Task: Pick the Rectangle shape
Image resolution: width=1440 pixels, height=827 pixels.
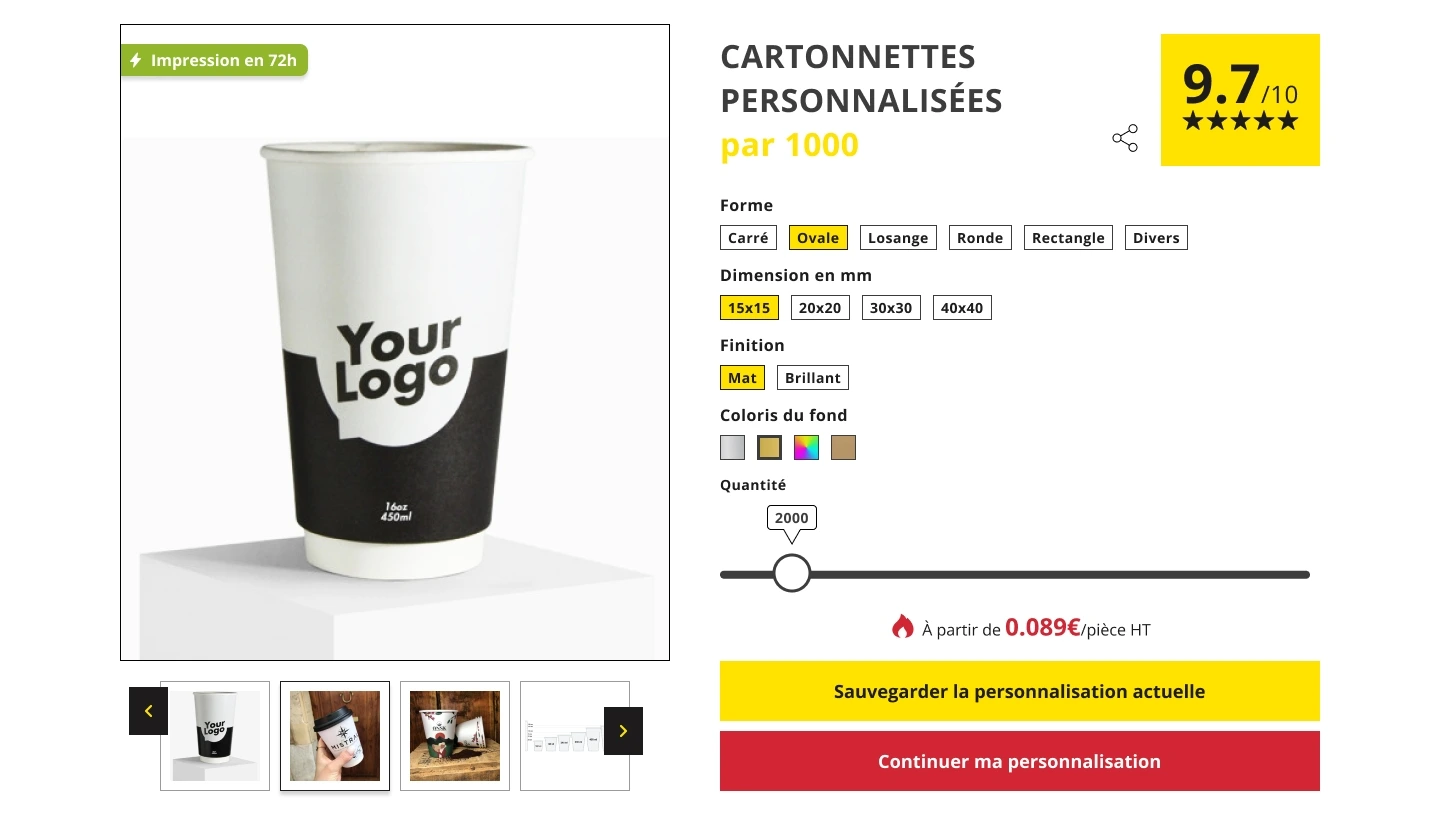Action: (1068, 238)
